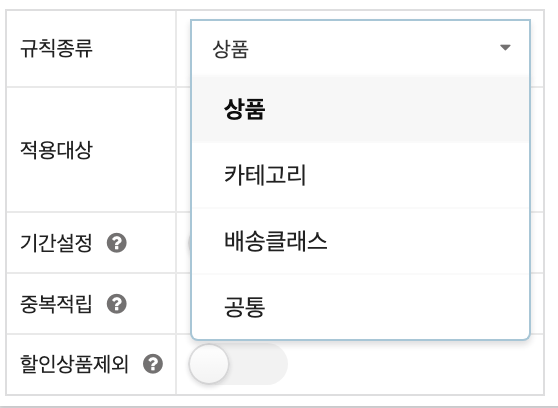The image size is (558, 408).
Task: Collapse the 규칙종류 dropdown arrow
Action: (505, 47)
